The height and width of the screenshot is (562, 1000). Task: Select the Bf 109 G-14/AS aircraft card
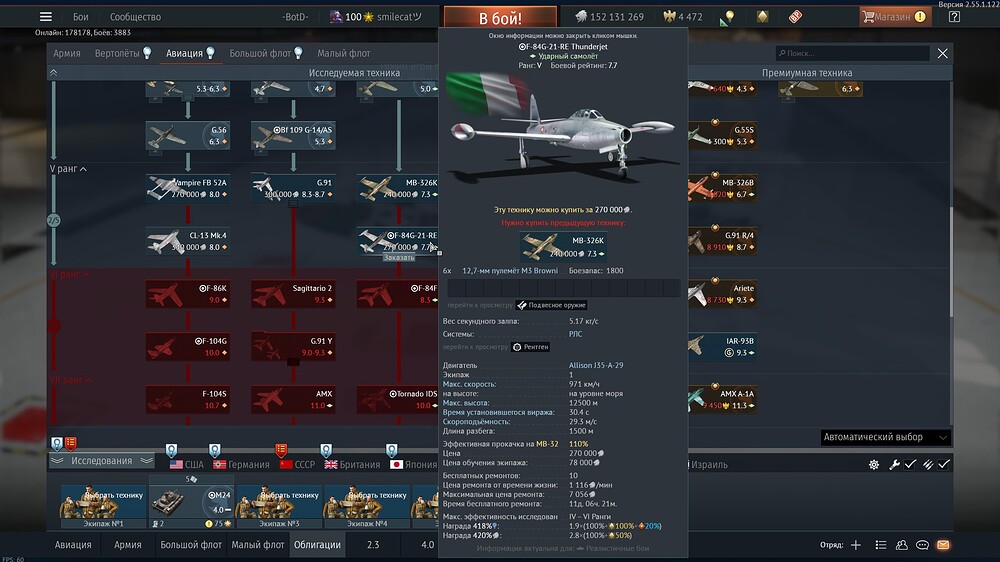293,135
